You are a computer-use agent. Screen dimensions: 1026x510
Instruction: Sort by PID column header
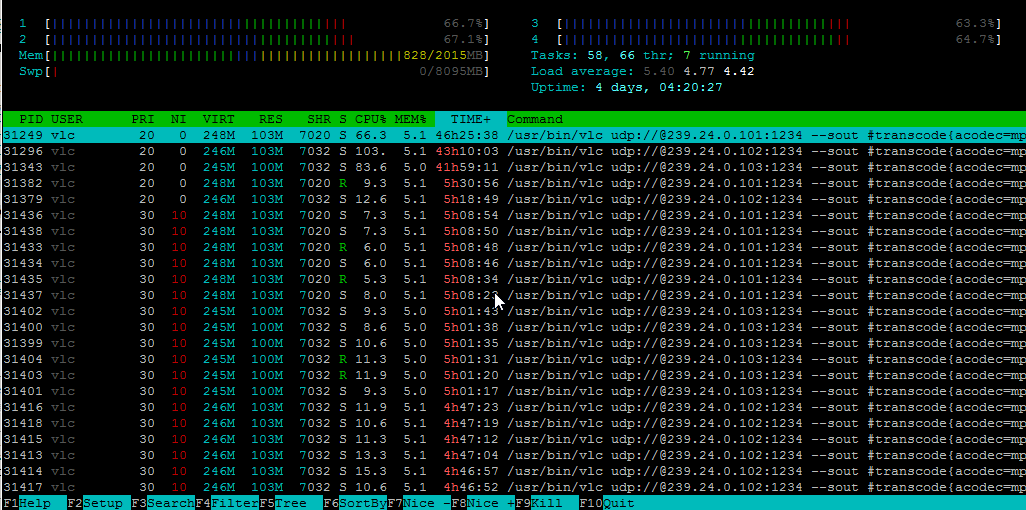click(x=31, y=119)
